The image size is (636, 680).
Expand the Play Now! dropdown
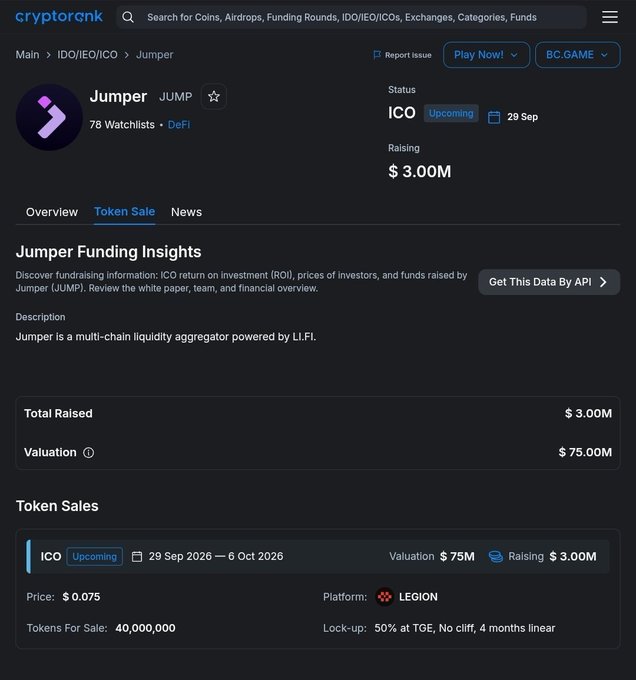[486, 55]
